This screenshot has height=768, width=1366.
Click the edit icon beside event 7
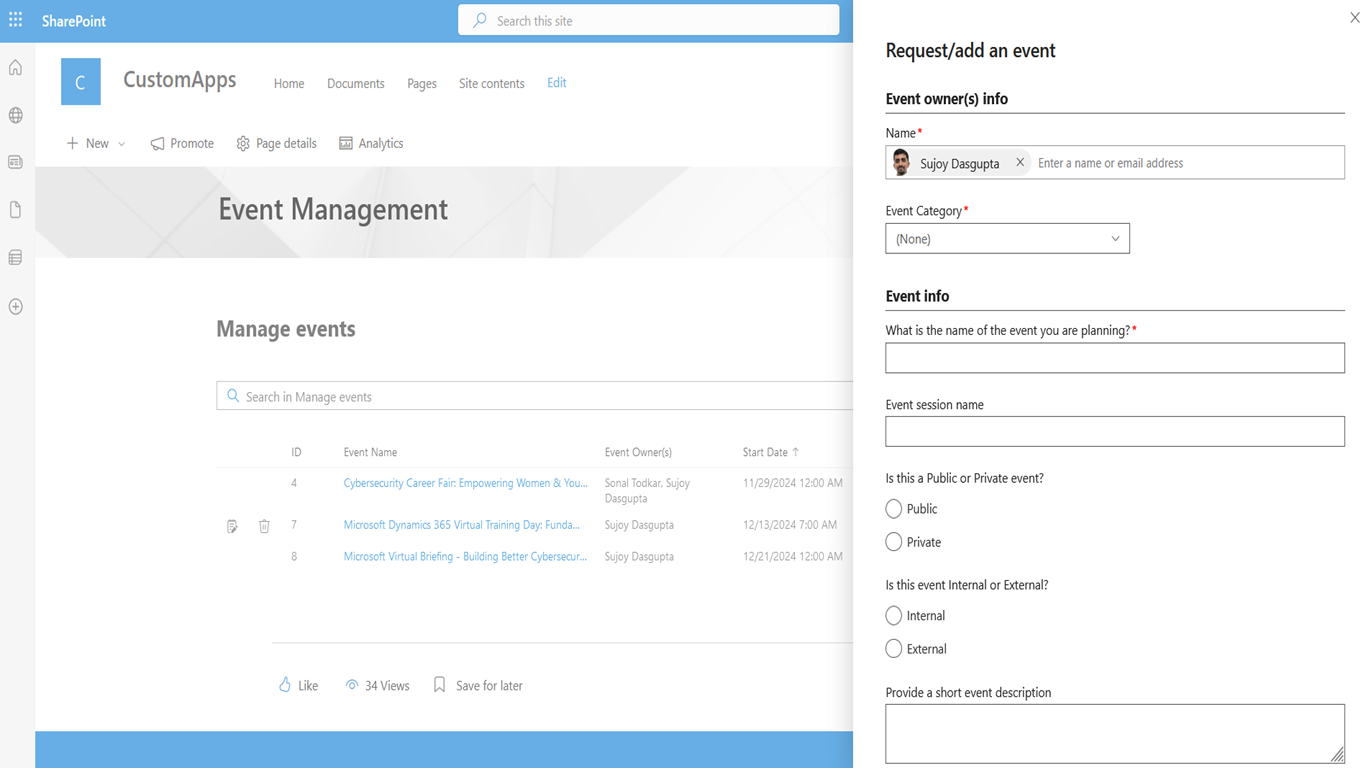[232, 526]
